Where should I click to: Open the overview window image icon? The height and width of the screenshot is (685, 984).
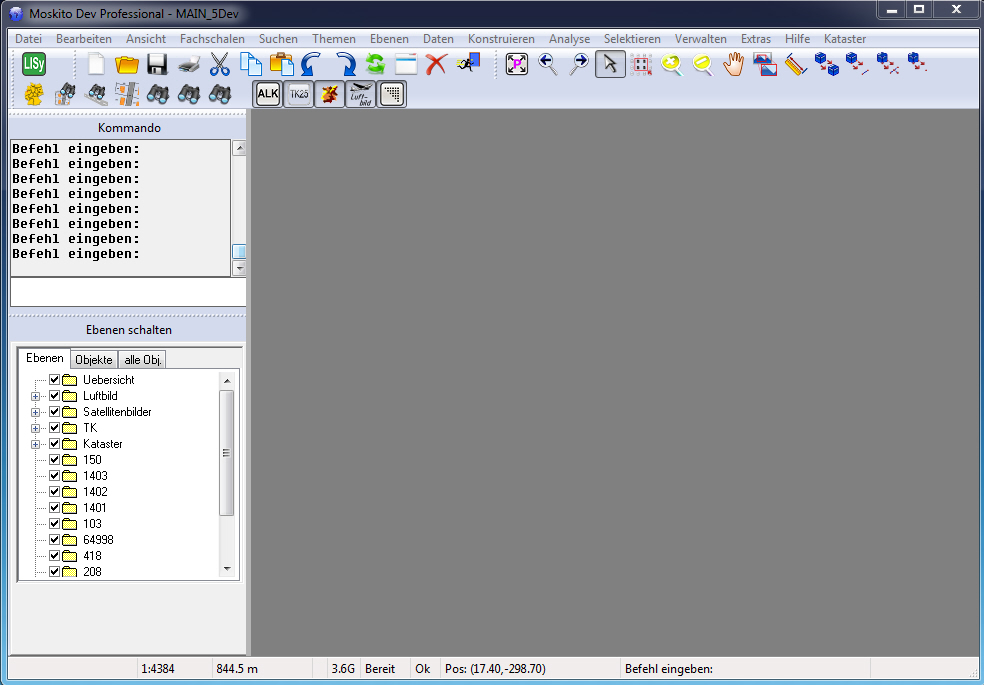click(x=764, y=64)
